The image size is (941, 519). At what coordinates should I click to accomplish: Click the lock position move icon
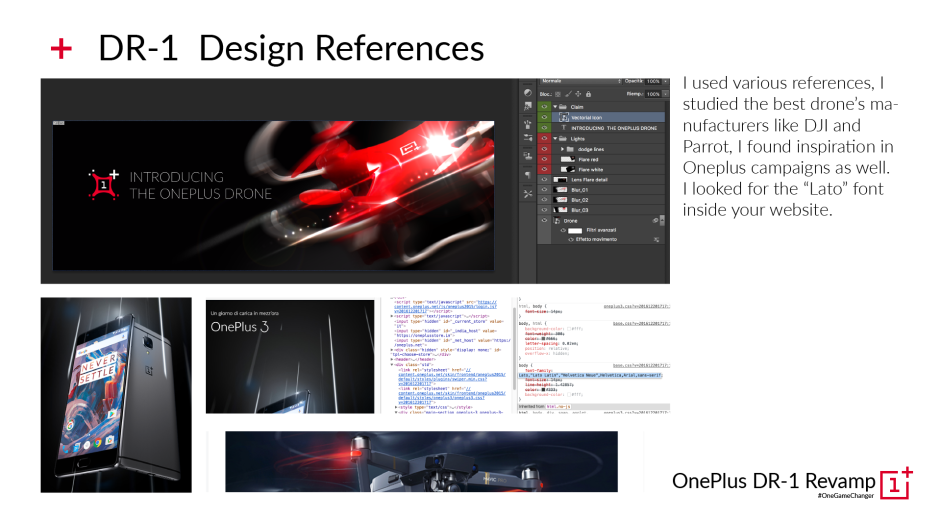pyautogui.click(x=580, y=93)
